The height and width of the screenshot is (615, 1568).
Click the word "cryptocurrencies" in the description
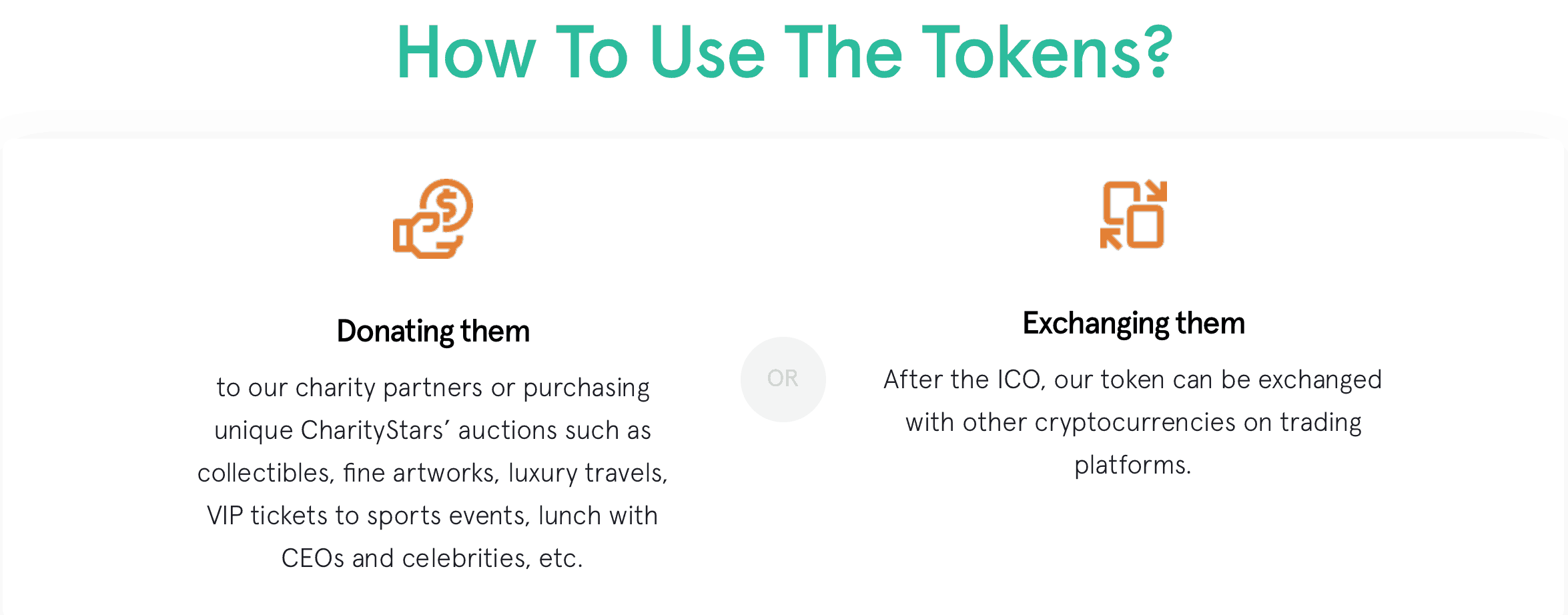tap(1135, 422)
